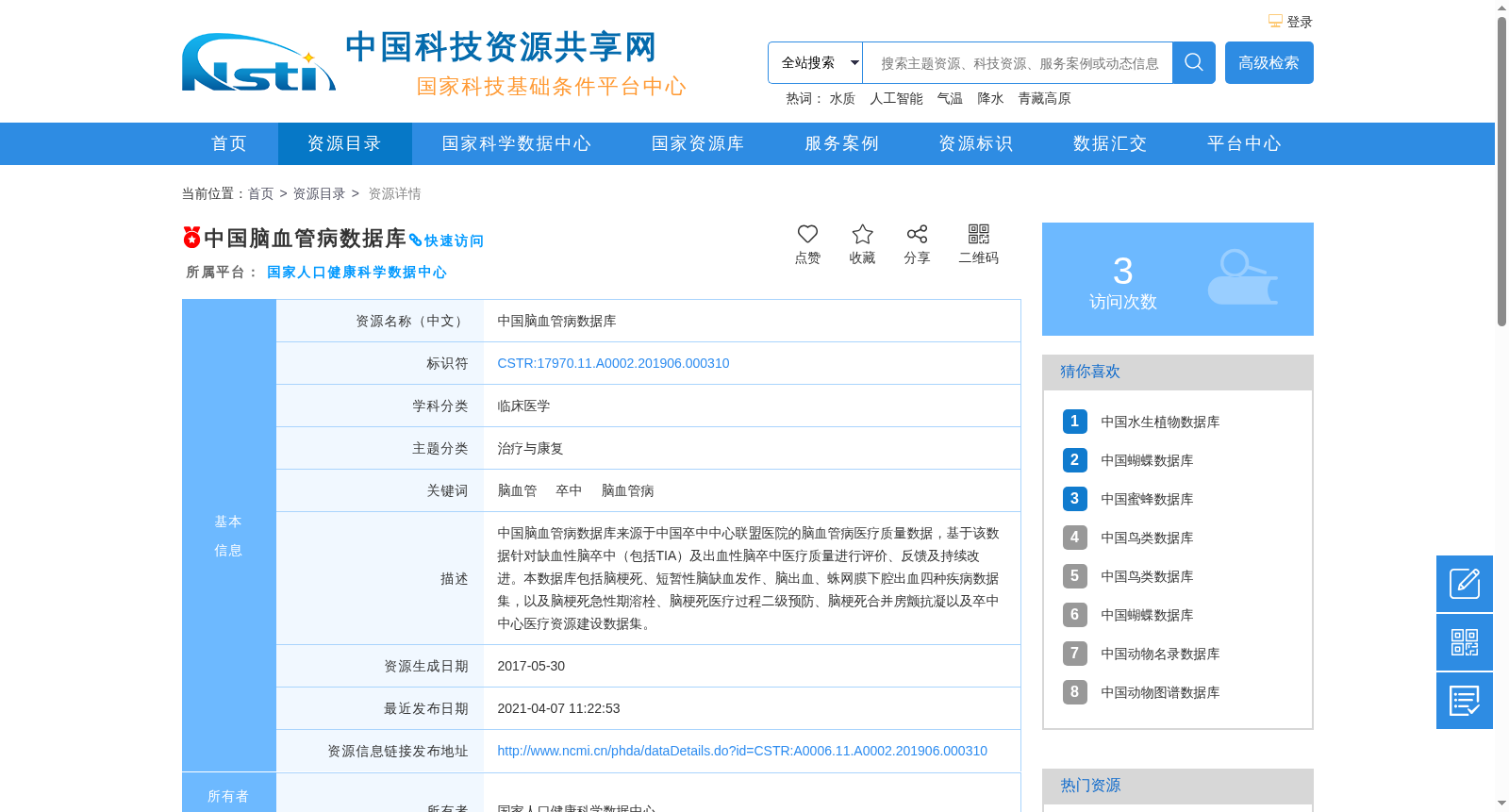This screenshot has width=1509, height=812.
Task: Click the 访问次数 visit count card
Action: click(1178, 279)
